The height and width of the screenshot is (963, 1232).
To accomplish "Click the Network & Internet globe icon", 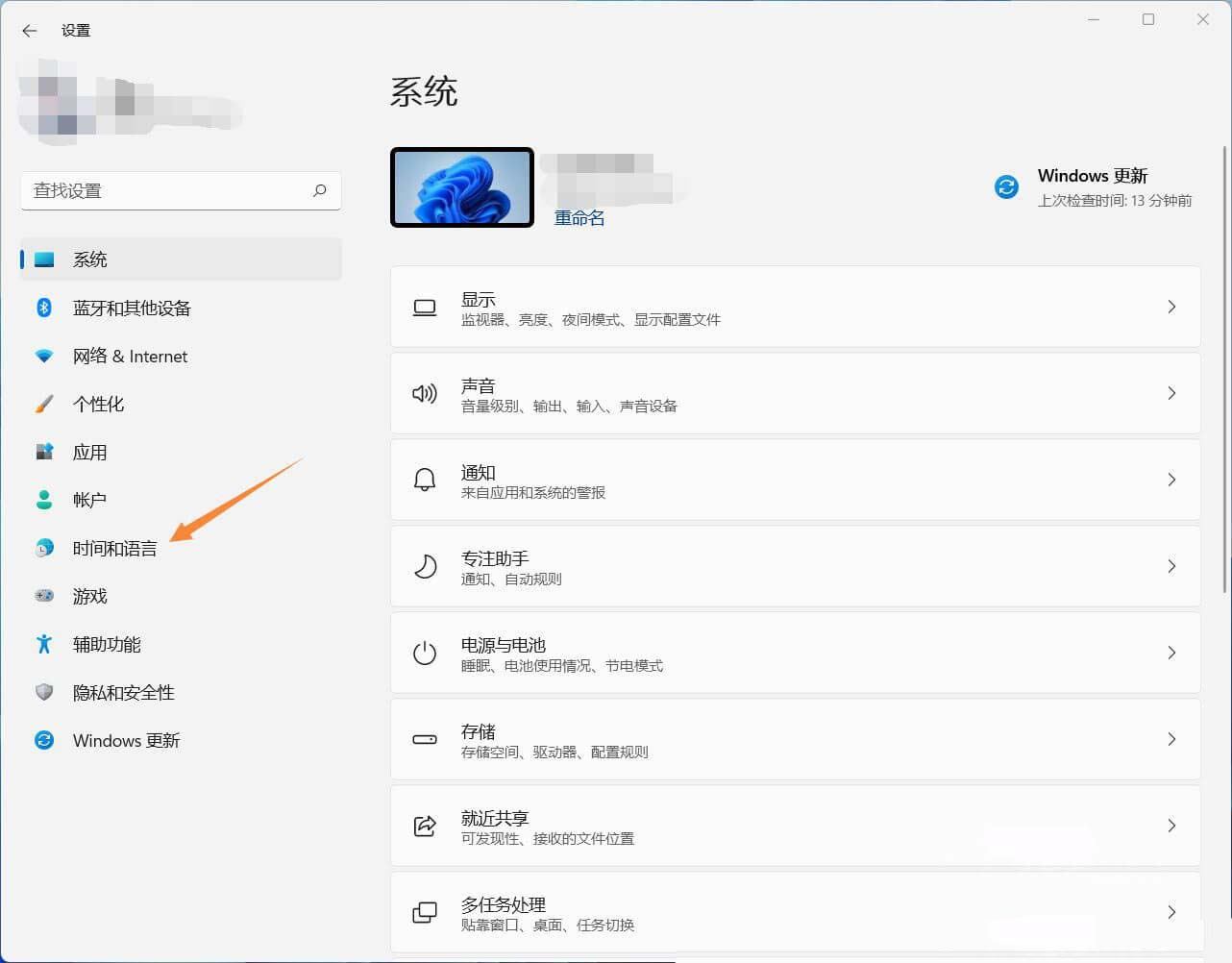I will (44, 356).
